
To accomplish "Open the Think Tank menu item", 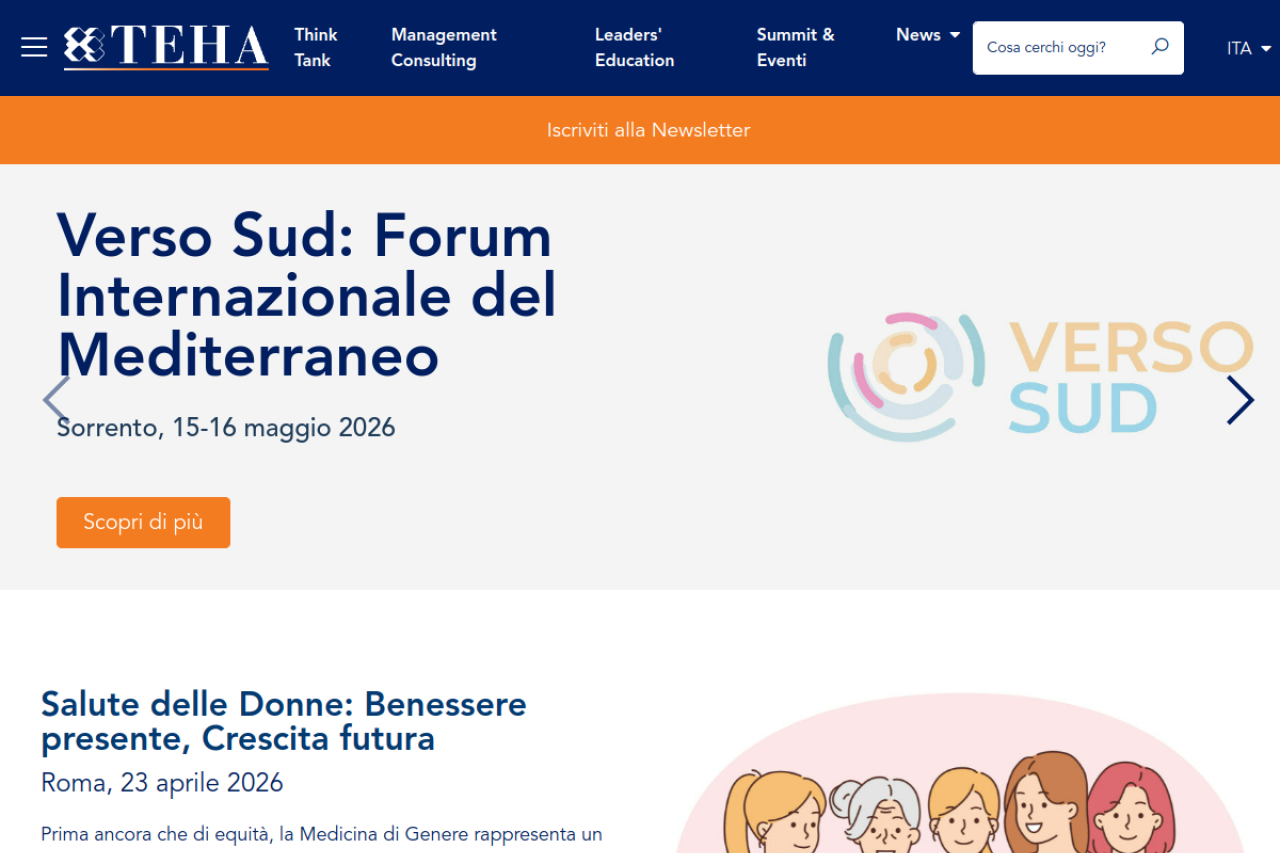I will point(315,47).
